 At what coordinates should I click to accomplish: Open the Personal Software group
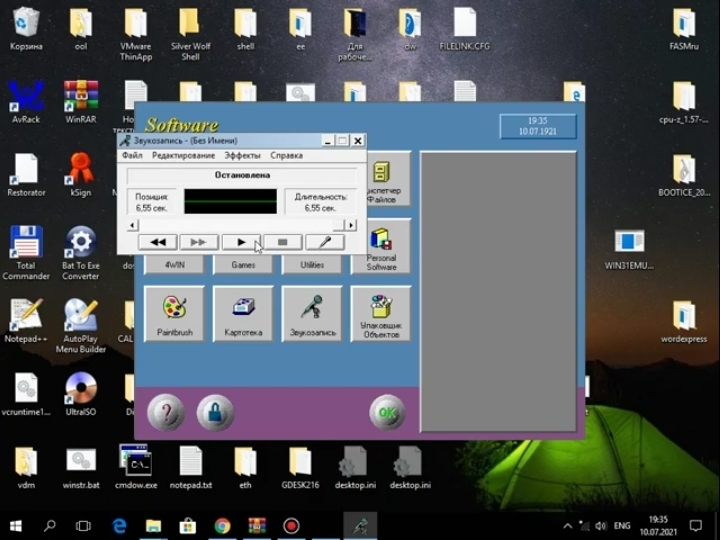point(381,246)
